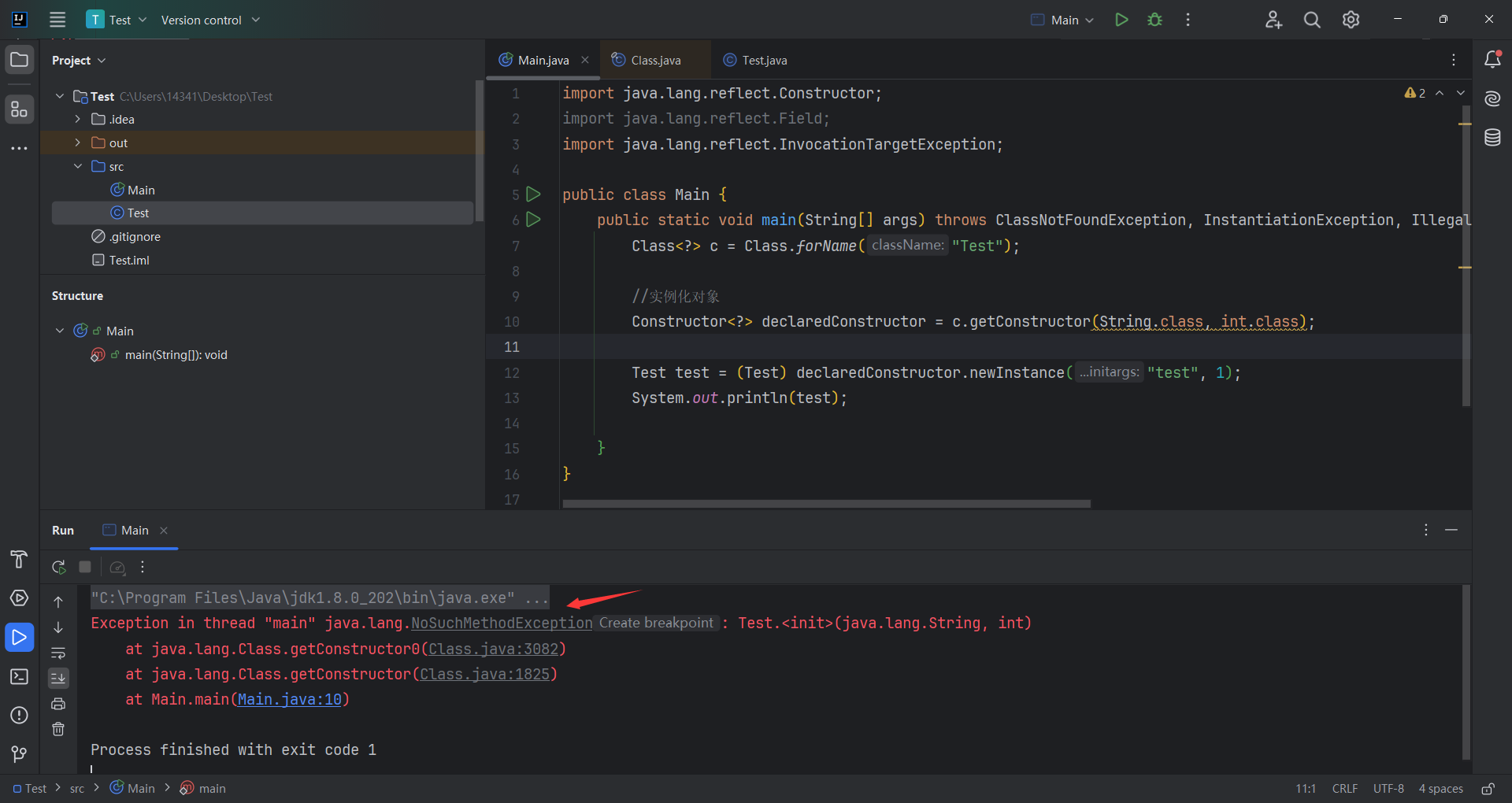Open Main run configuration dropdown
The image size is (1512, 803).
point(1062,20)
